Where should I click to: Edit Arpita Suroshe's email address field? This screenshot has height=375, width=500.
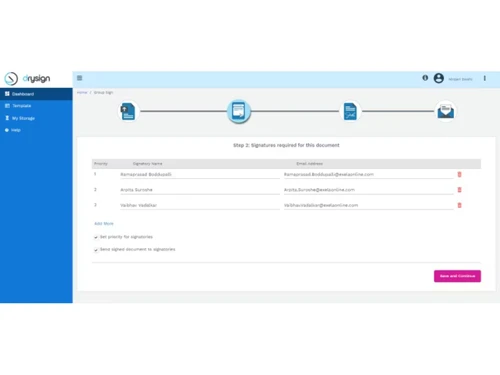click(x=368, y=190)
